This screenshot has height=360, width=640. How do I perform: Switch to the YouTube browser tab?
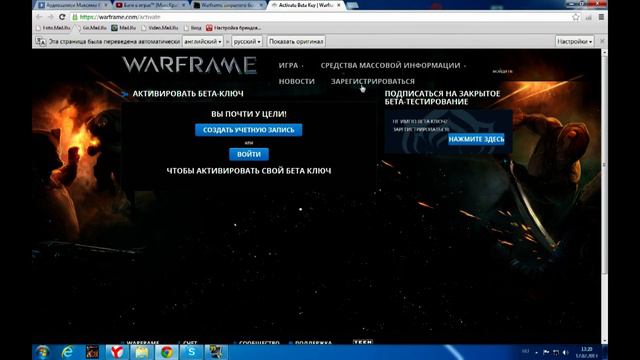(x=151, y=5)
